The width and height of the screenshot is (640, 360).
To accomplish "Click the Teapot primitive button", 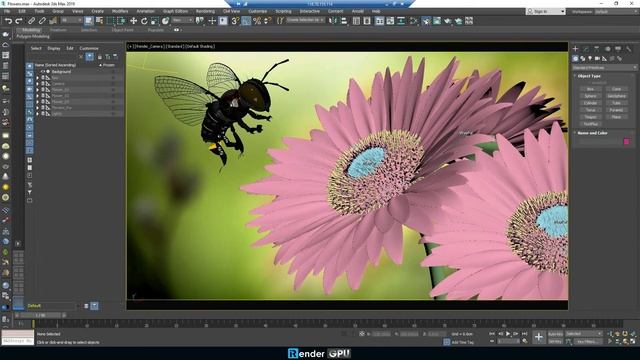I will pyautogui.click(x=590, y=117).
